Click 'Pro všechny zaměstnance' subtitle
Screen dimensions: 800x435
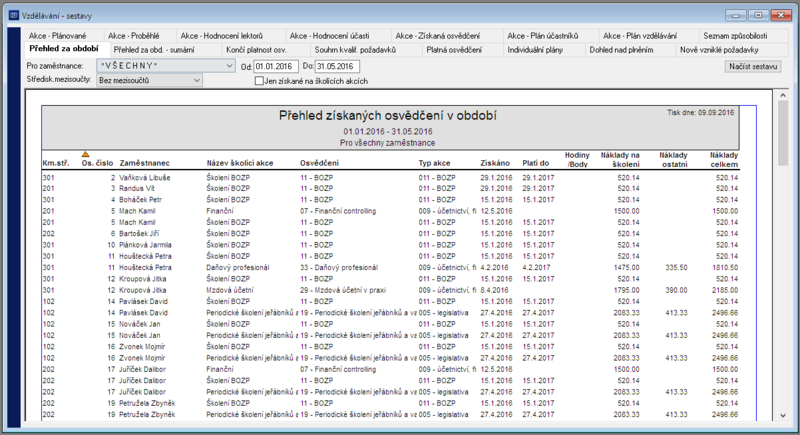pyautogui.click(x=387, y=143)
